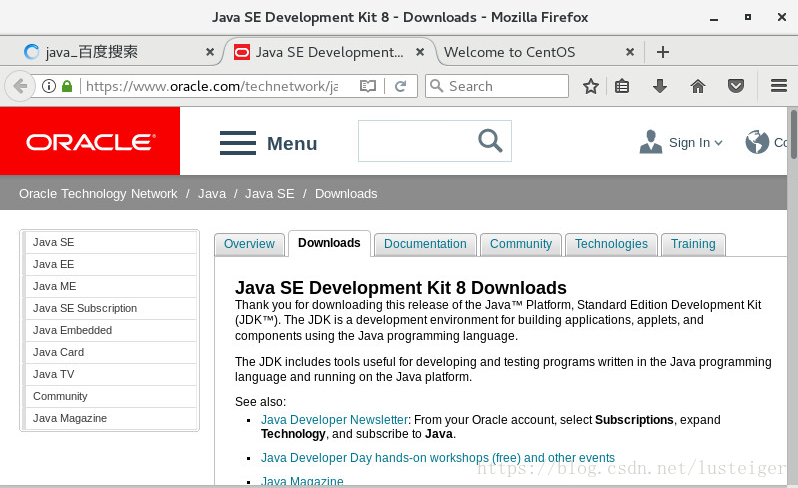This screenshot has height=488, width=798.
Task: Open site information icon in address bar
Action: [48, 86]
